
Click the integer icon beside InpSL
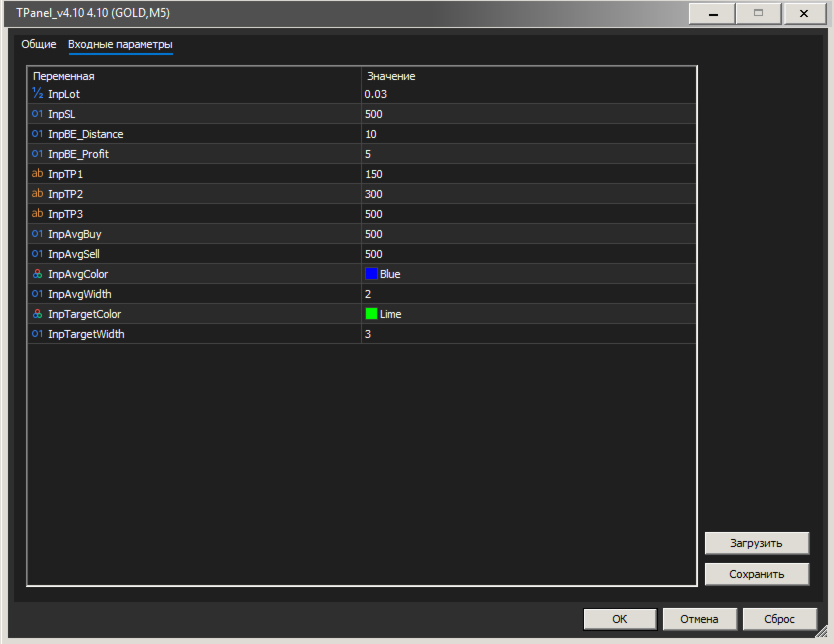[37, 114]
